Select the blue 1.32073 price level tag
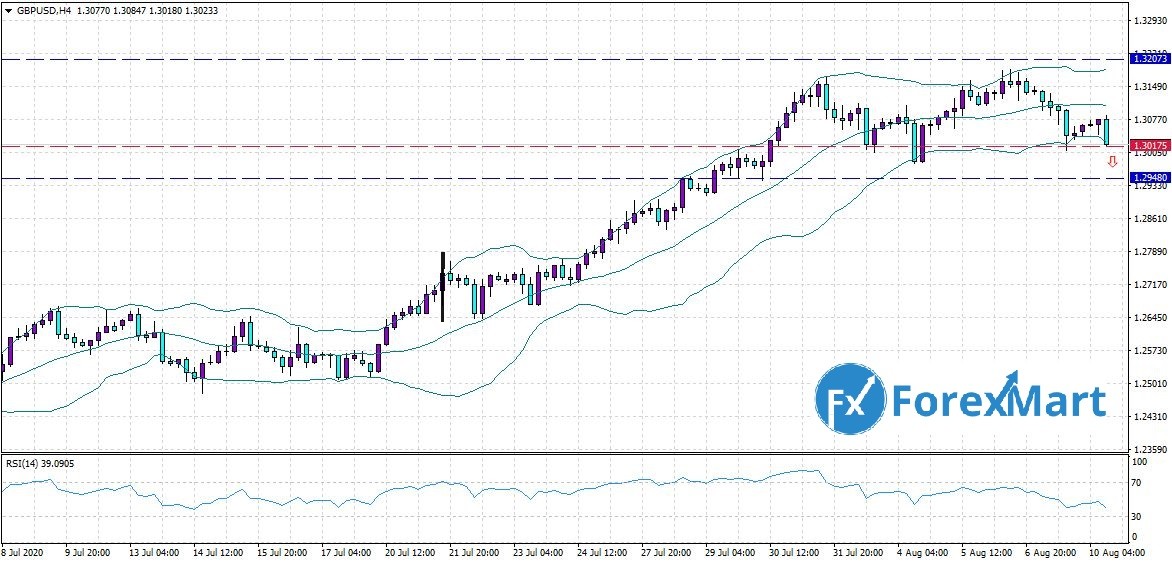The width and height of the screenshot is (1172, 564). (x=1149, y=59)
